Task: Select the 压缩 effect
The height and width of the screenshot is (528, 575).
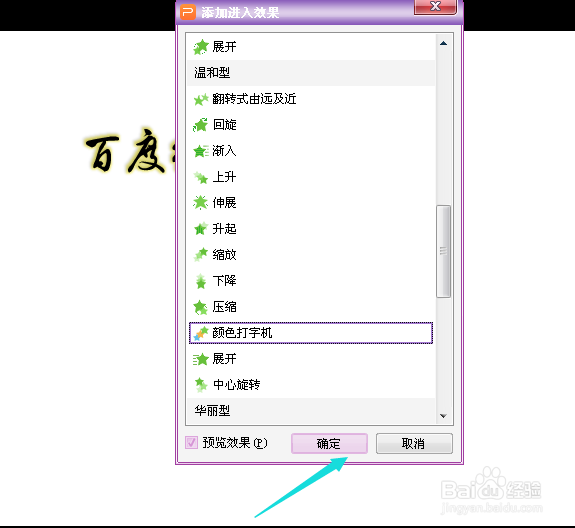Action: click(311, 307)
